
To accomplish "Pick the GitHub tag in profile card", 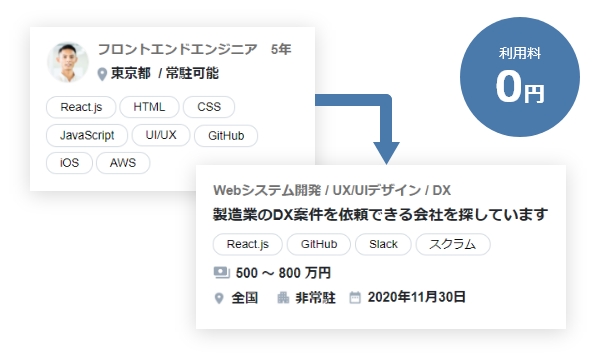I will pyautogui.click(x=226, y=136).
